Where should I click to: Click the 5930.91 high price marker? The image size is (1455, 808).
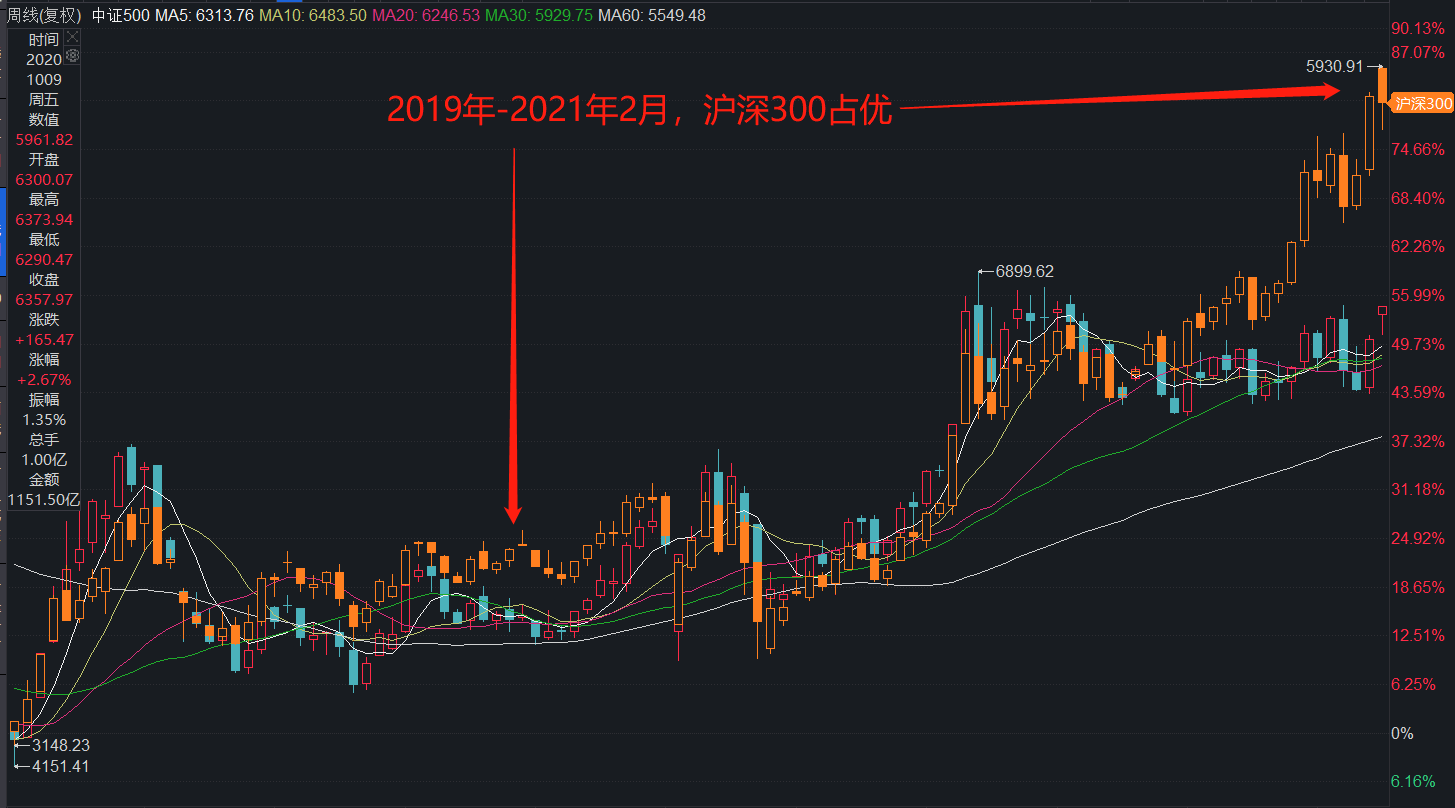[x=1334, y=66]
